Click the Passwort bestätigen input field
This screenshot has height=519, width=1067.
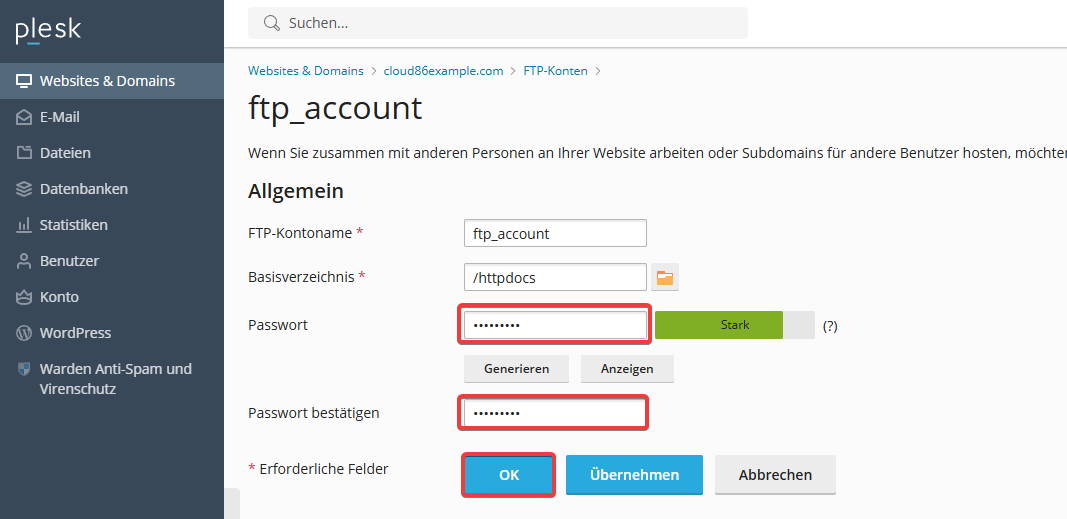tap(553, 413)
